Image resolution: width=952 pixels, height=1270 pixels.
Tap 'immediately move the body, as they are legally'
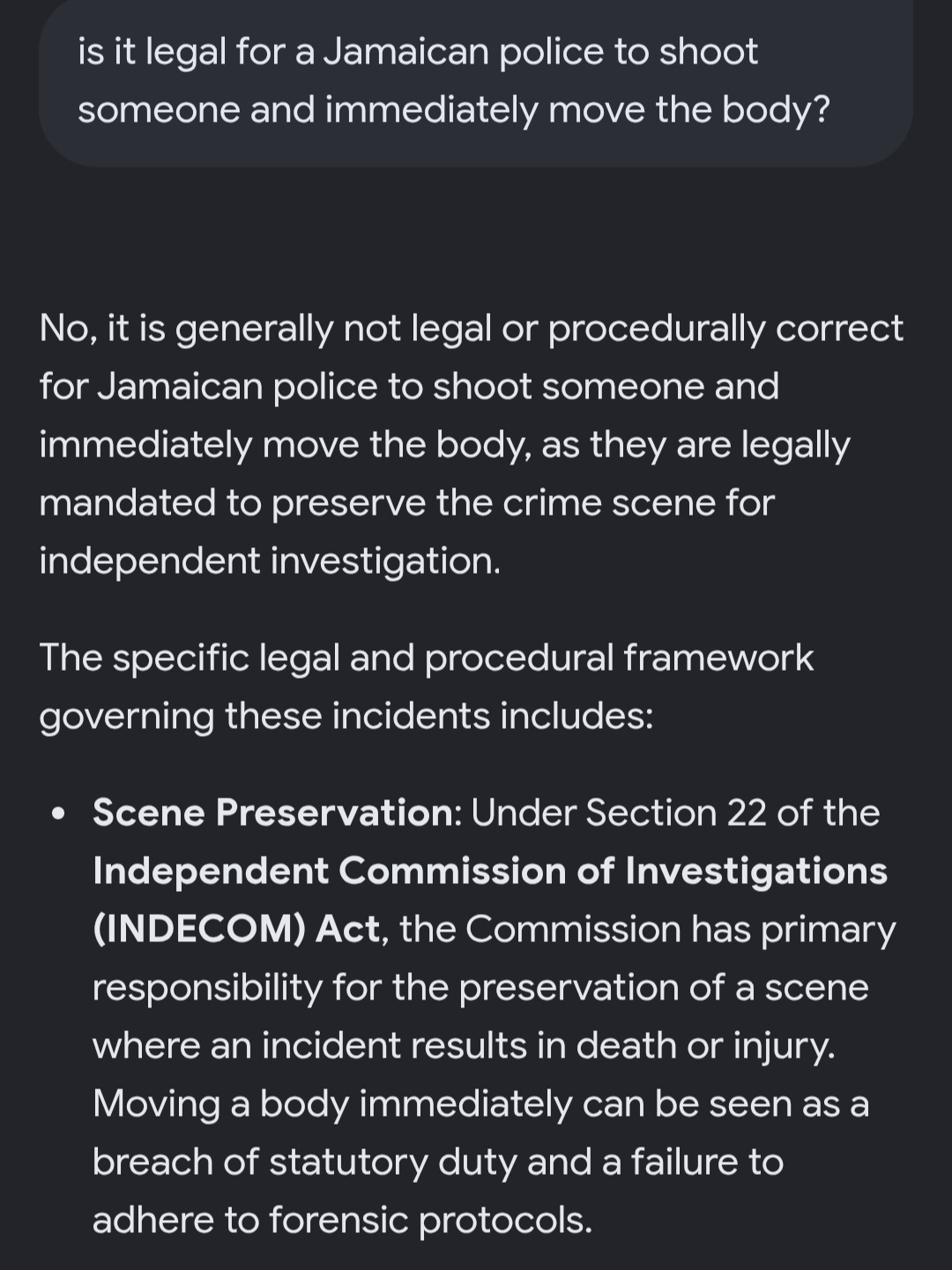[x=444, y=444]
